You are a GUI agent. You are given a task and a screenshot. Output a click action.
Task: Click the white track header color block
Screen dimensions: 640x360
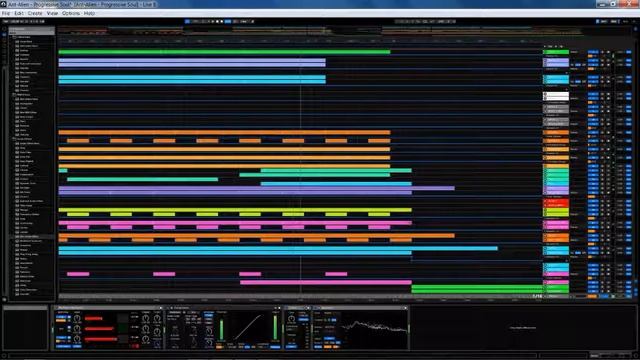[556, 96]
